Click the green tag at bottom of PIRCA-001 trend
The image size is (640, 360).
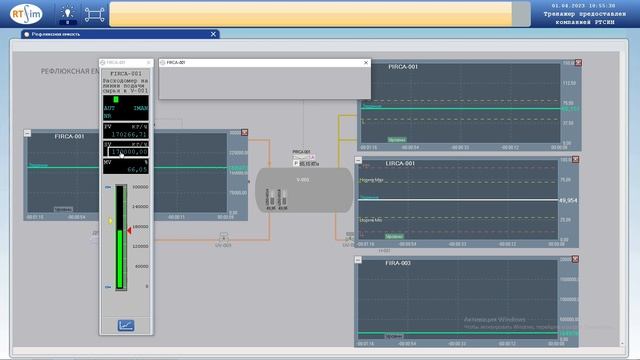397,140
